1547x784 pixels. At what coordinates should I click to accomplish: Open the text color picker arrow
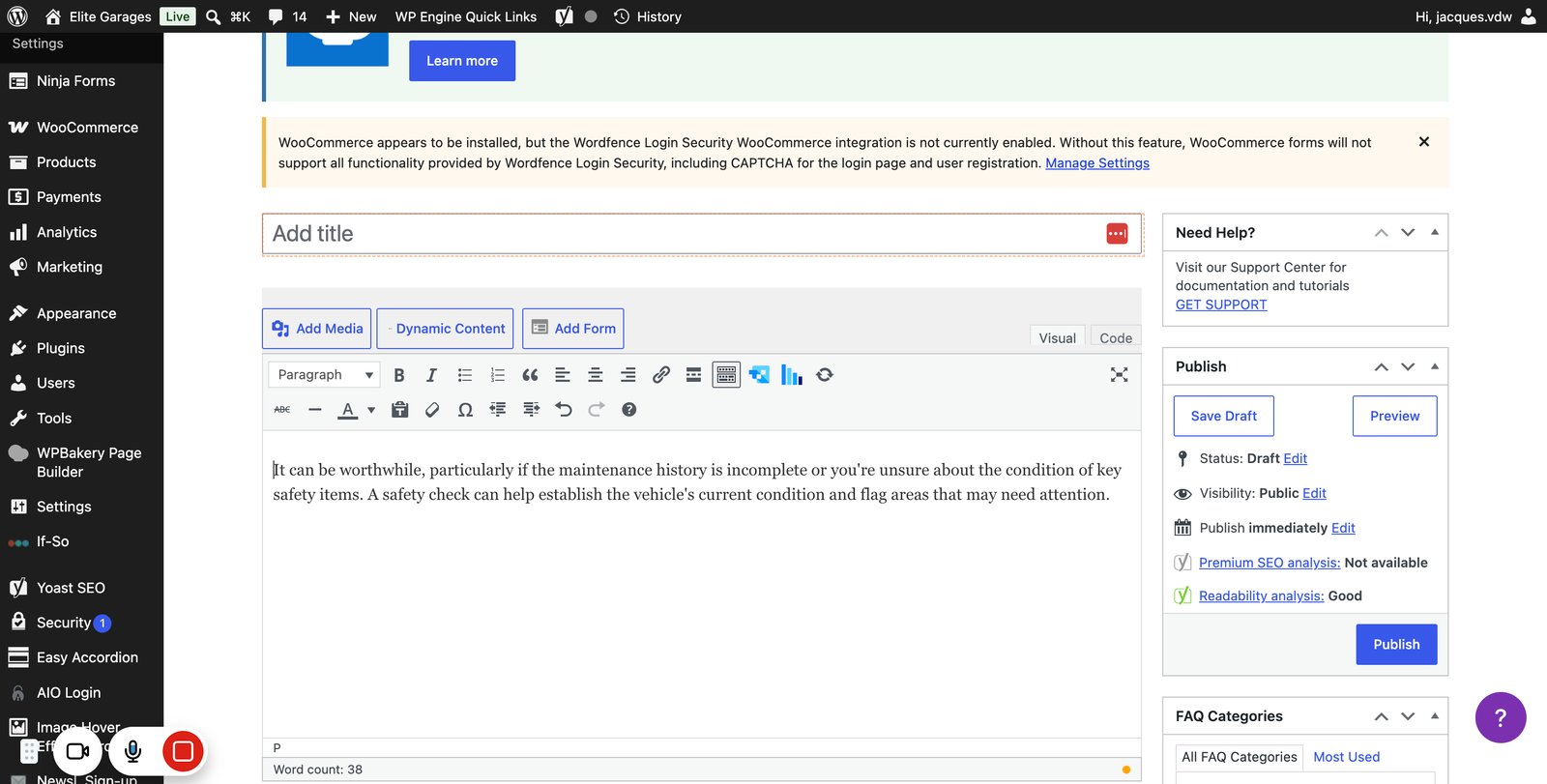(371, 410)
